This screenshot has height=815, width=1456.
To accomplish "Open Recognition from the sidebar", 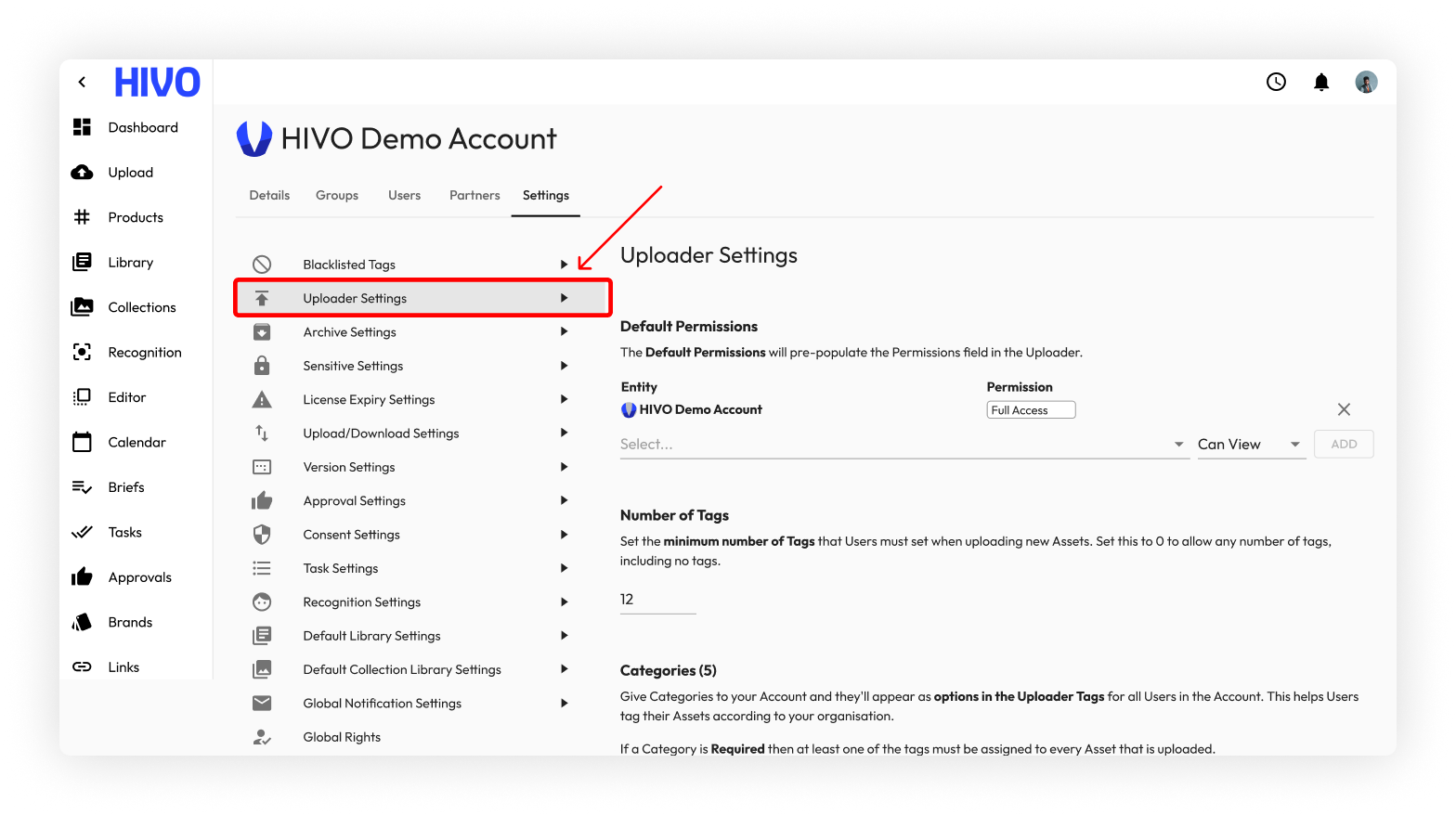I will click(144, 353).
